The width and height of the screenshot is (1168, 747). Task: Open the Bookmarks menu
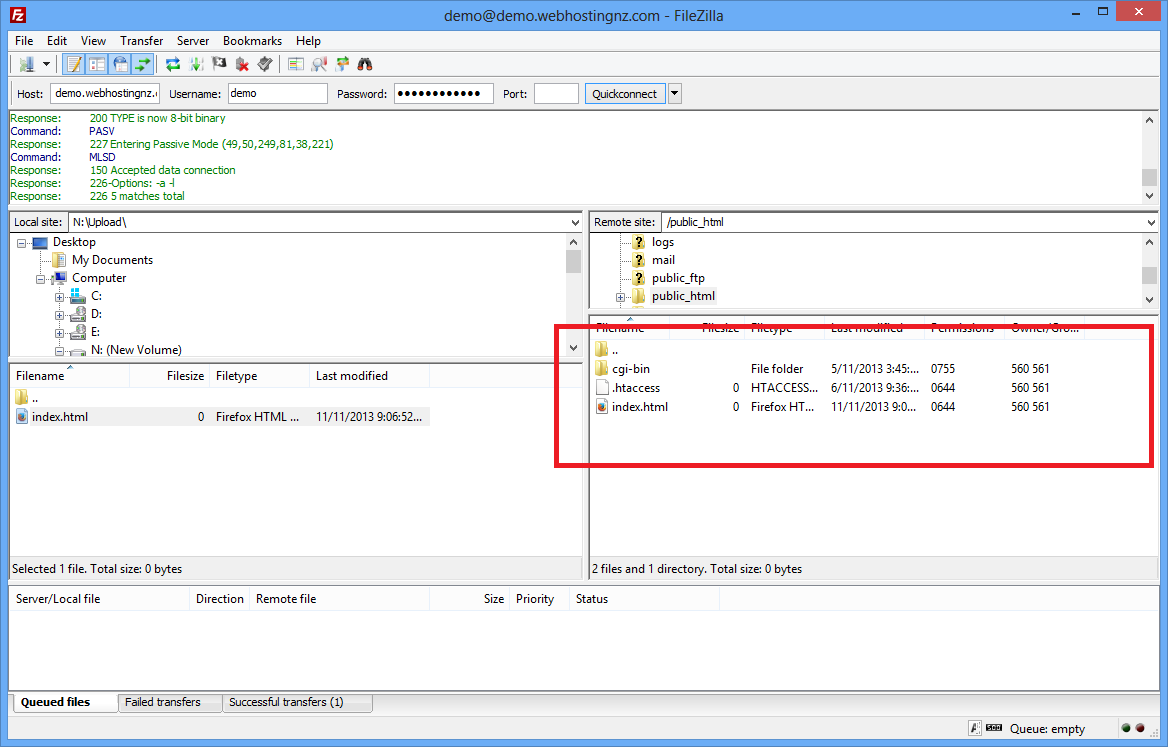point(252,41)
